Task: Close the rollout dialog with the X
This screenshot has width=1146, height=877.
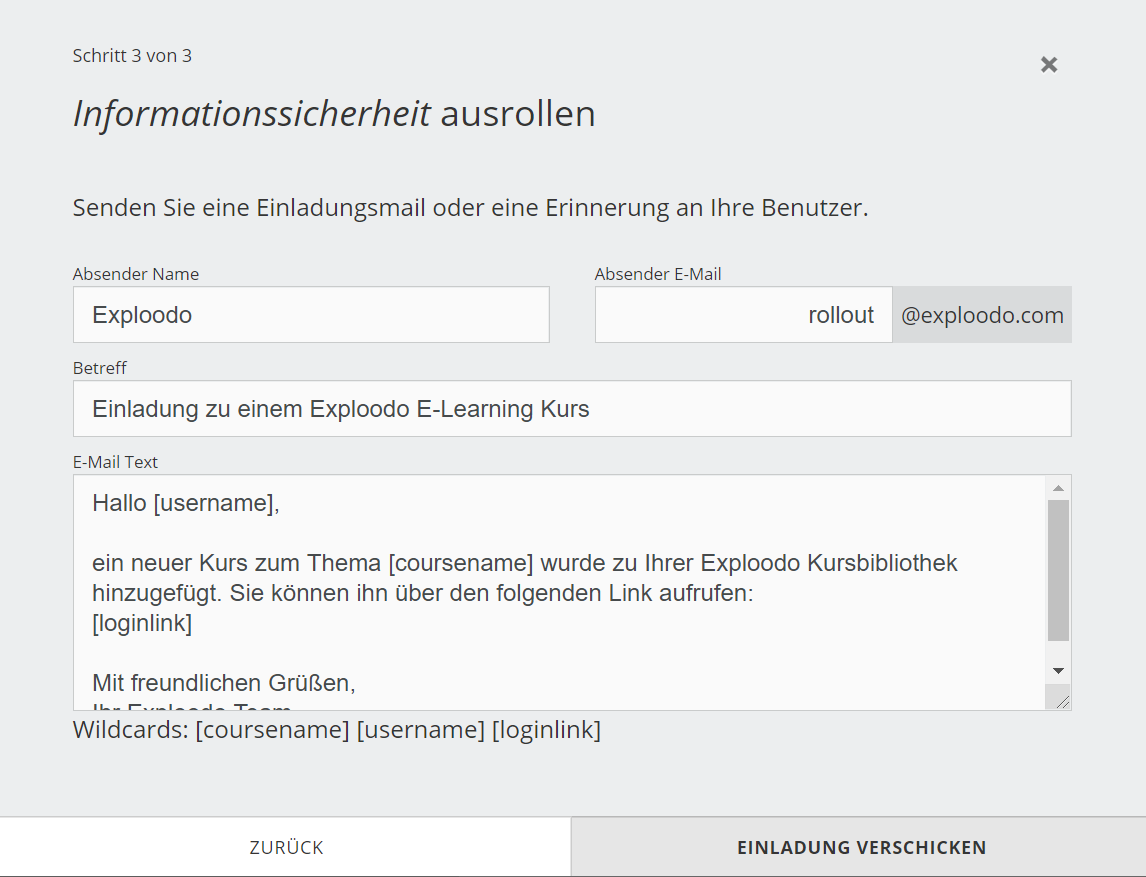Action: 1048,65
